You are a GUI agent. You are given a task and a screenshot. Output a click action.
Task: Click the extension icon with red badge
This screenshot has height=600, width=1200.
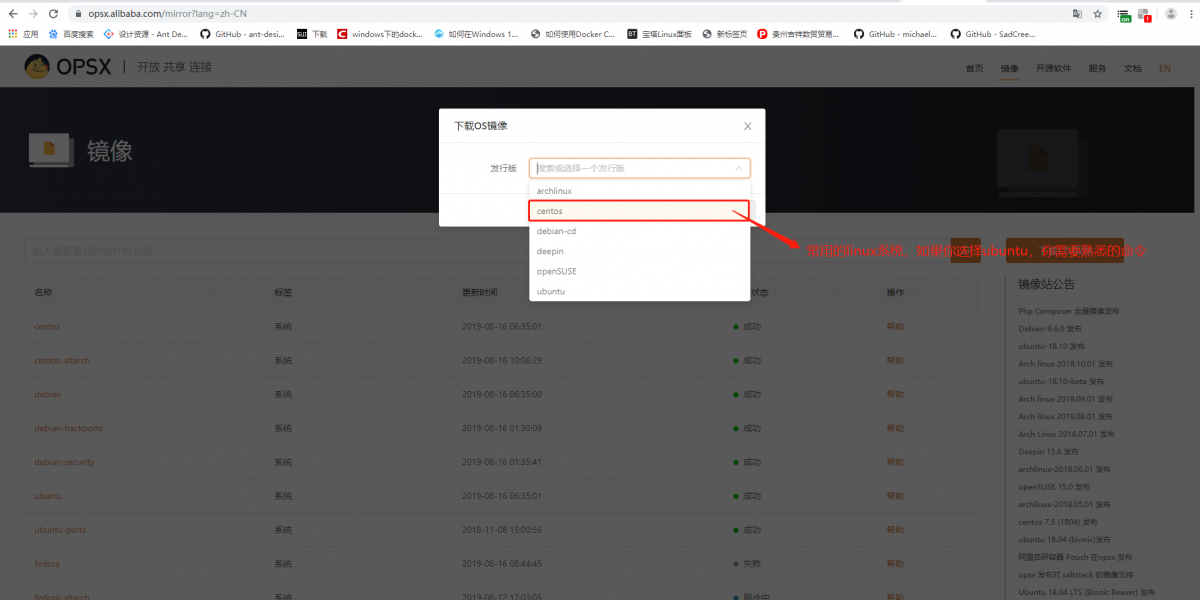1145,15
